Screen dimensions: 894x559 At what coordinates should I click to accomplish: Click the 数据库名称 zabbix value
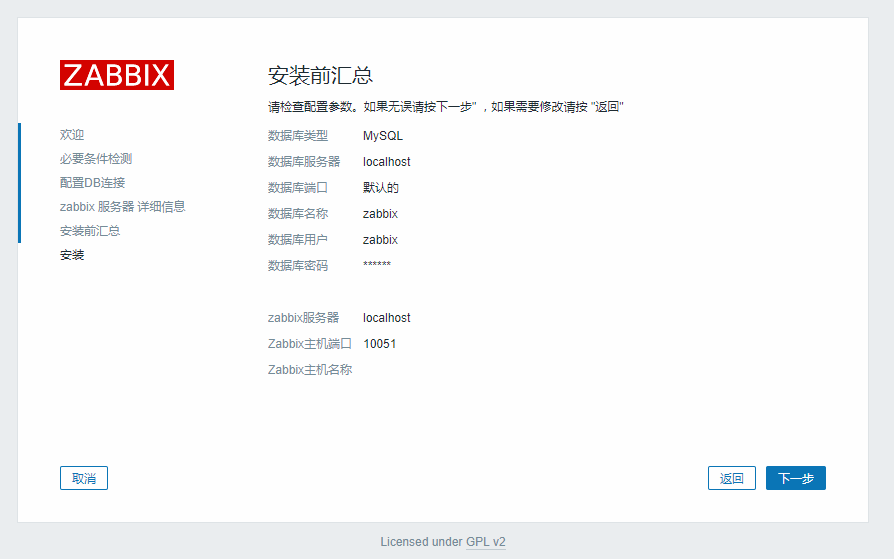(x=380, y=214)
